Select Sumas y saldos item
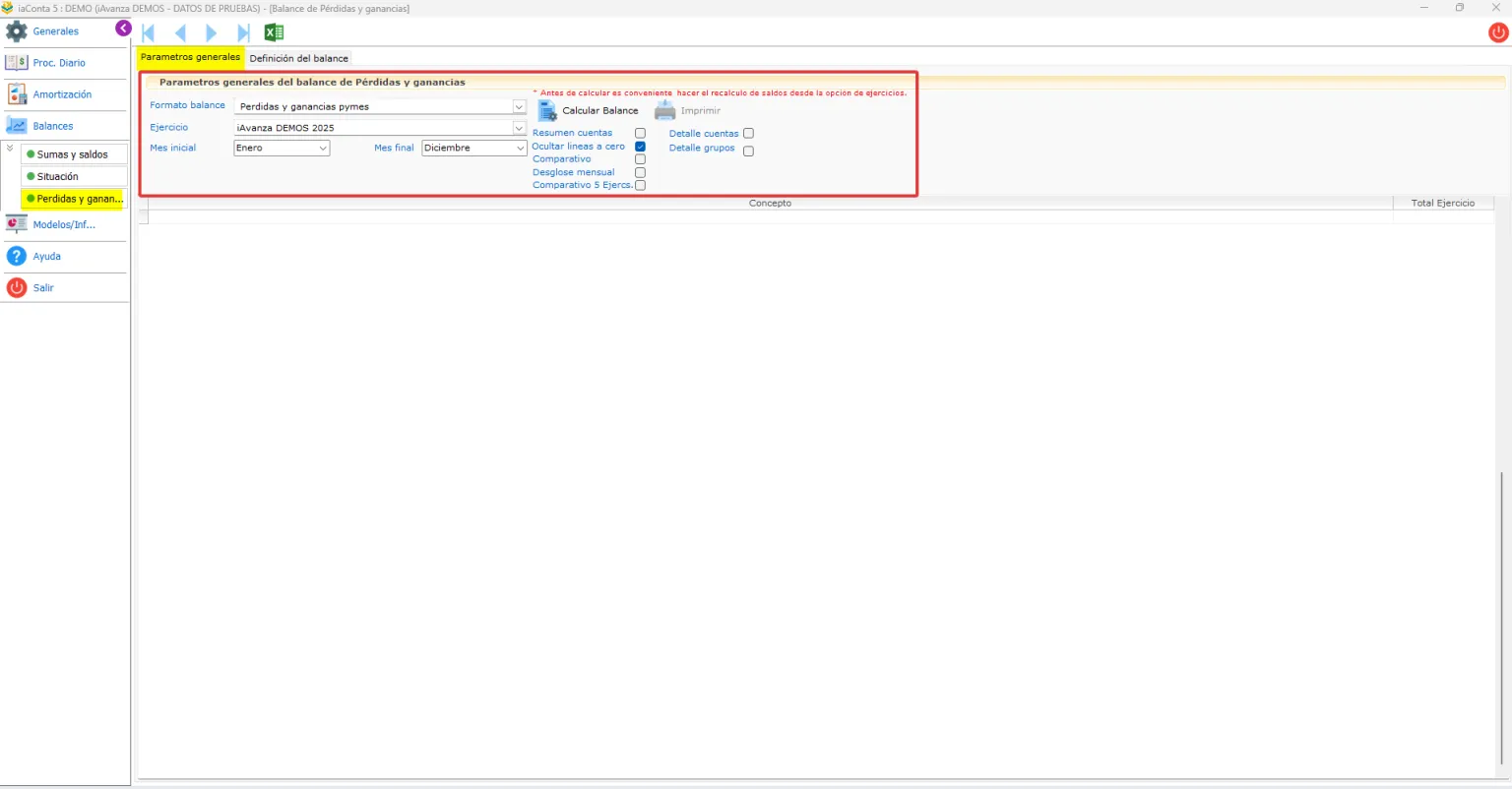The image size is (1512, 789). 74,154
